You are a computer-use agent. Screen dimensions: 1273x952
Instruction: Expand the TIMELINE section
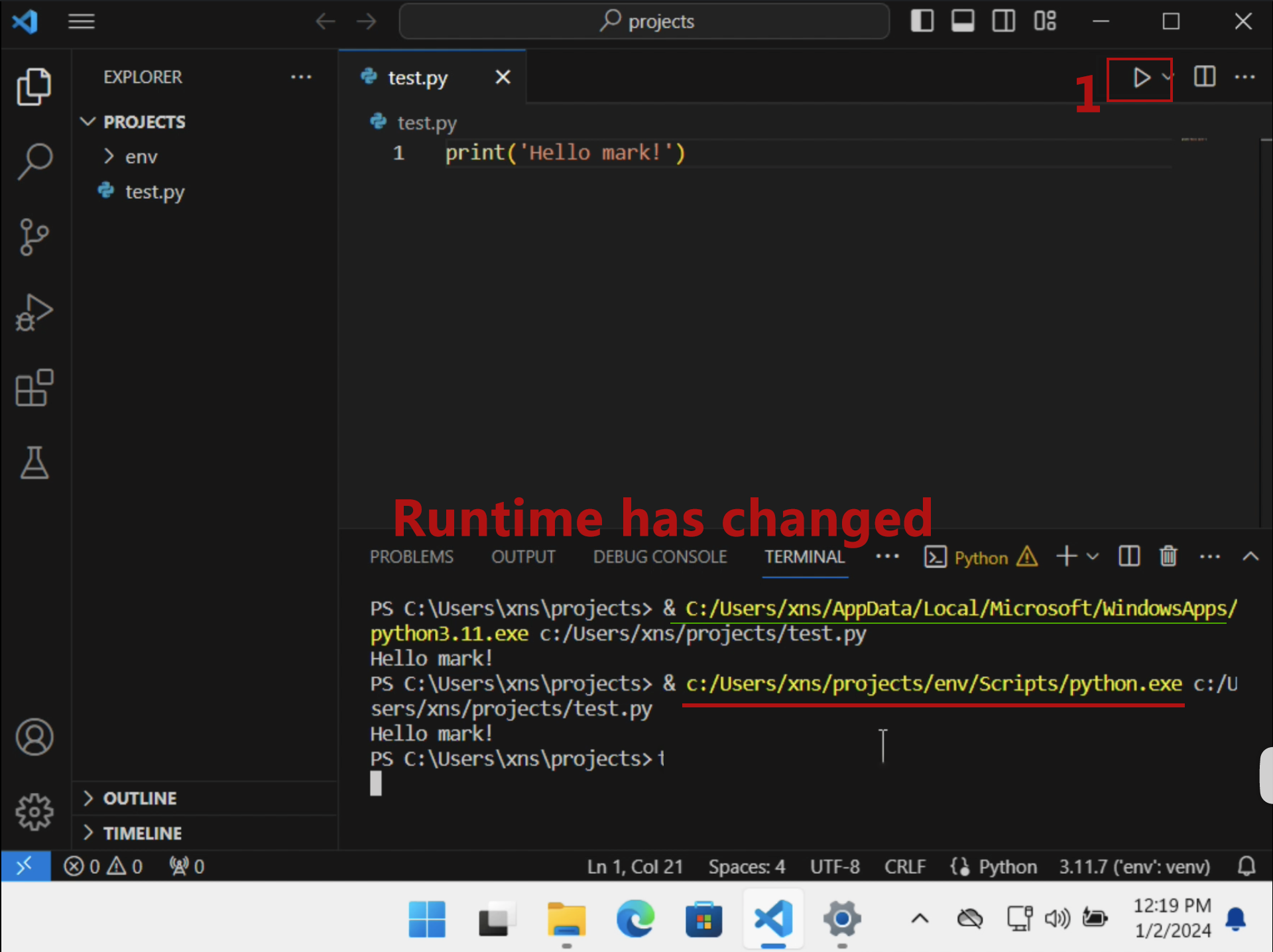pyautogui.click(x=206, y=833)
